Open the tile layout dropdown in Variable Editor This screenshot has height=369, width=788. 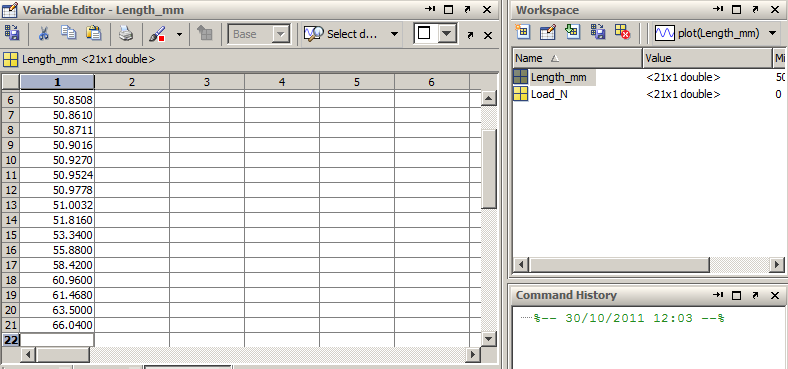[x=446, y=34]
